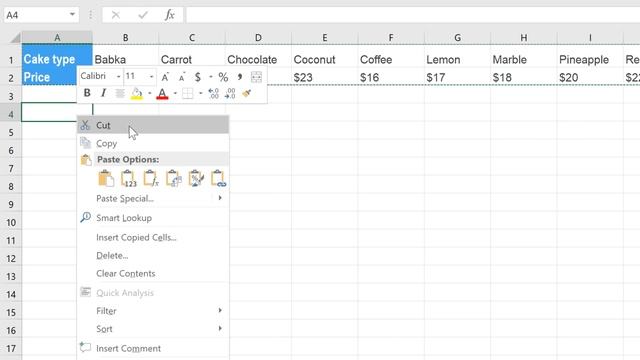Click the $16 price cell
Image resolution: width=640 pixels, height=360 pixels.
click(x=391, y=77)
